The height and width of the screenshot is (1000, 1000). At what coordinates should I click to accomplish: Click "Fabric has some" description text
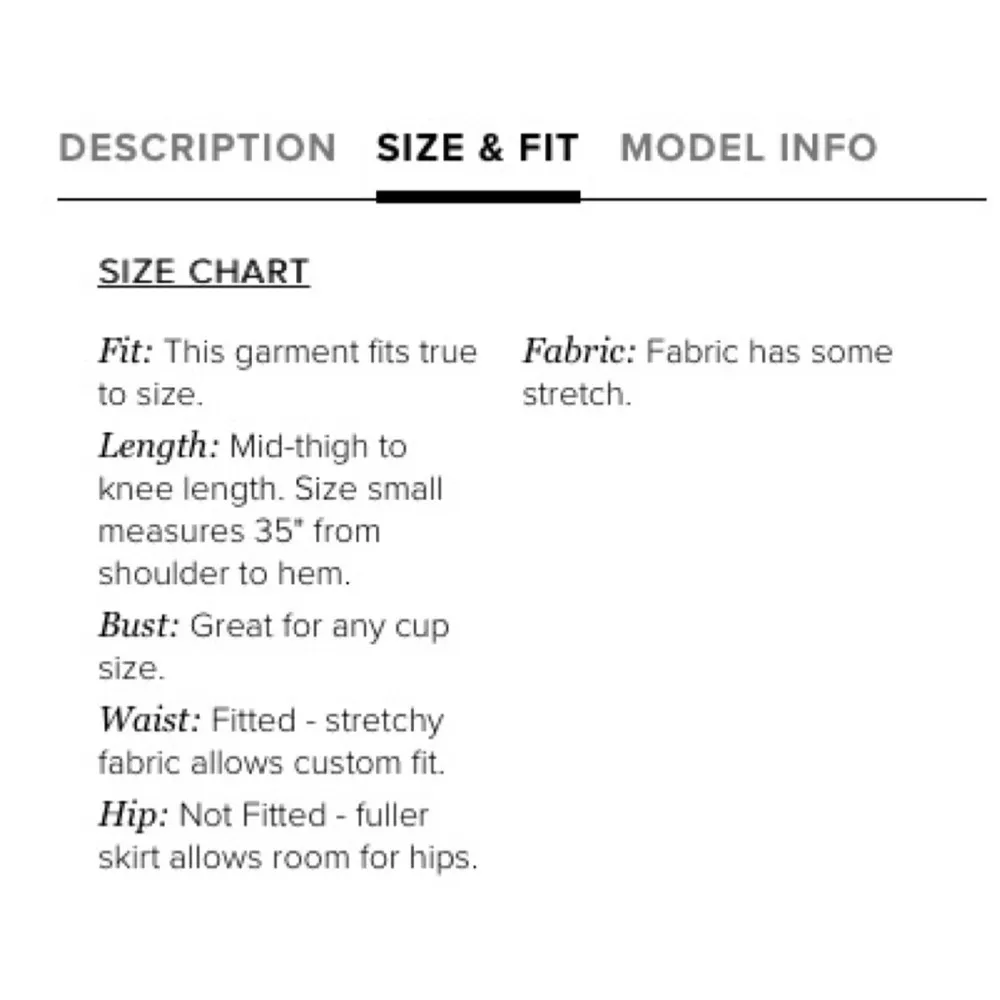pos(768,352)
